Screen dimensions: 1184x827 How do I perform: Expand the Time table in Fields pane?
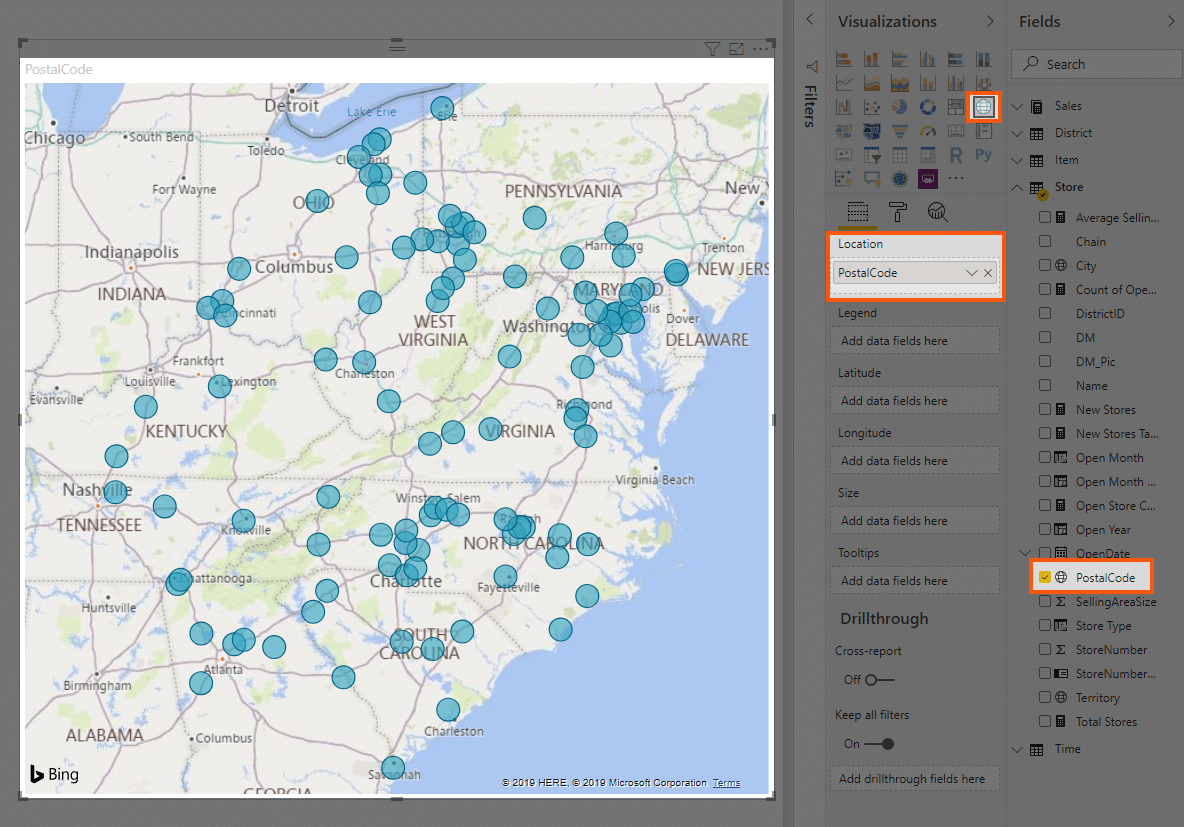(1016, 749)
